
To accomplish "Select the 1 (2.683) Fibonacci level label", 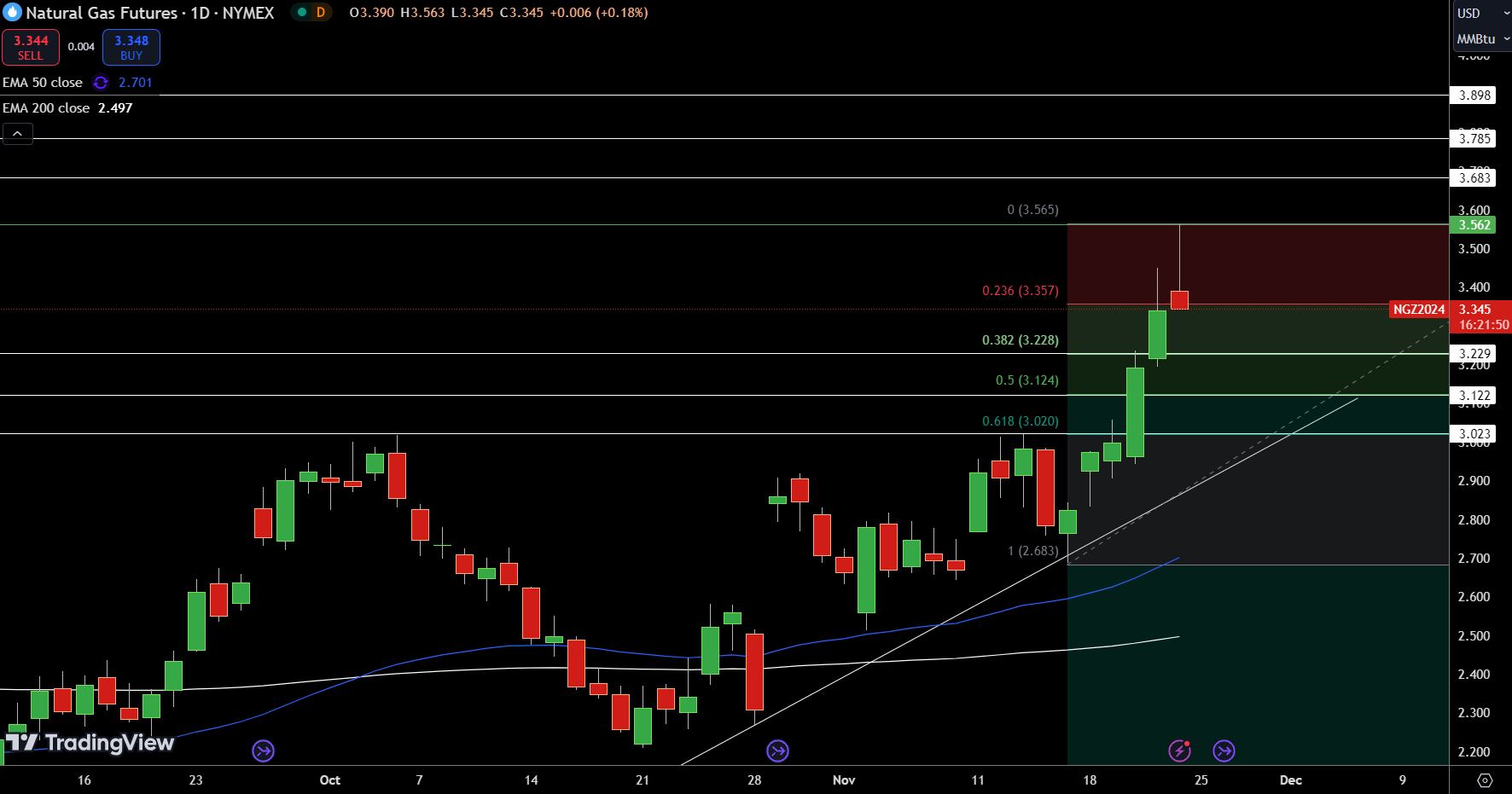I will (x=1032, y=551).
